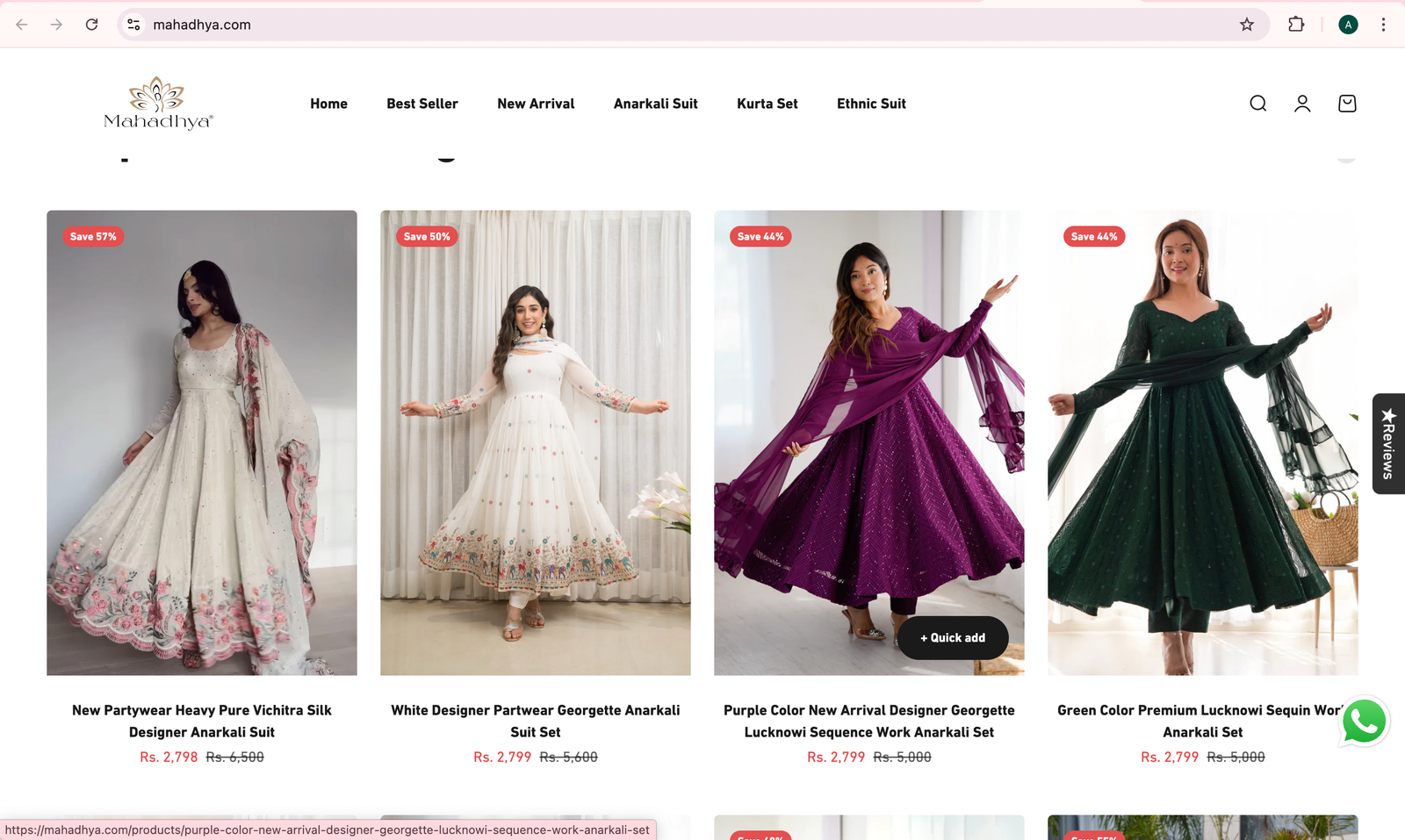Open the Chrome three-dot menu
1405x840 pixels.
(1383, 25)
